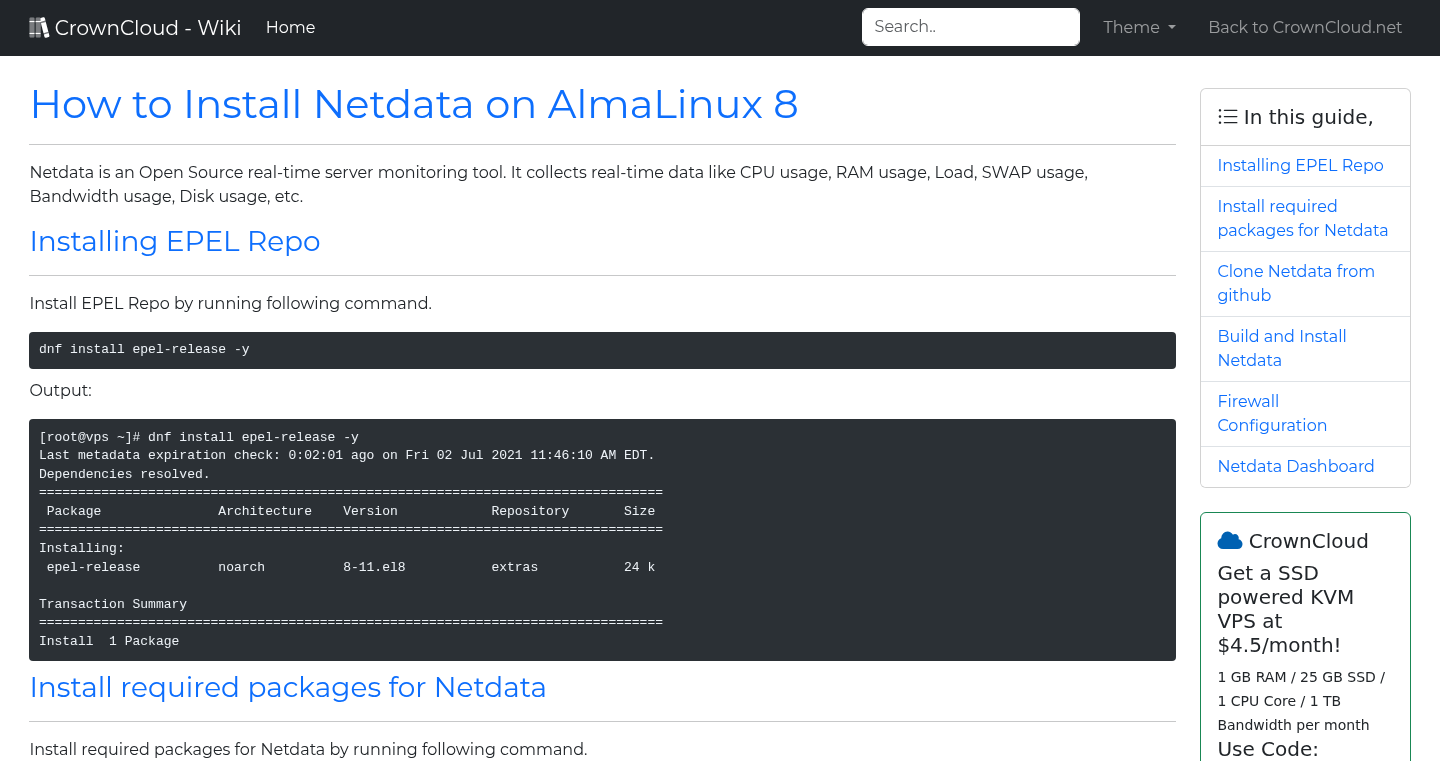Open the 'Build and Install Netdata' sidebar link

coord(1281,348)
